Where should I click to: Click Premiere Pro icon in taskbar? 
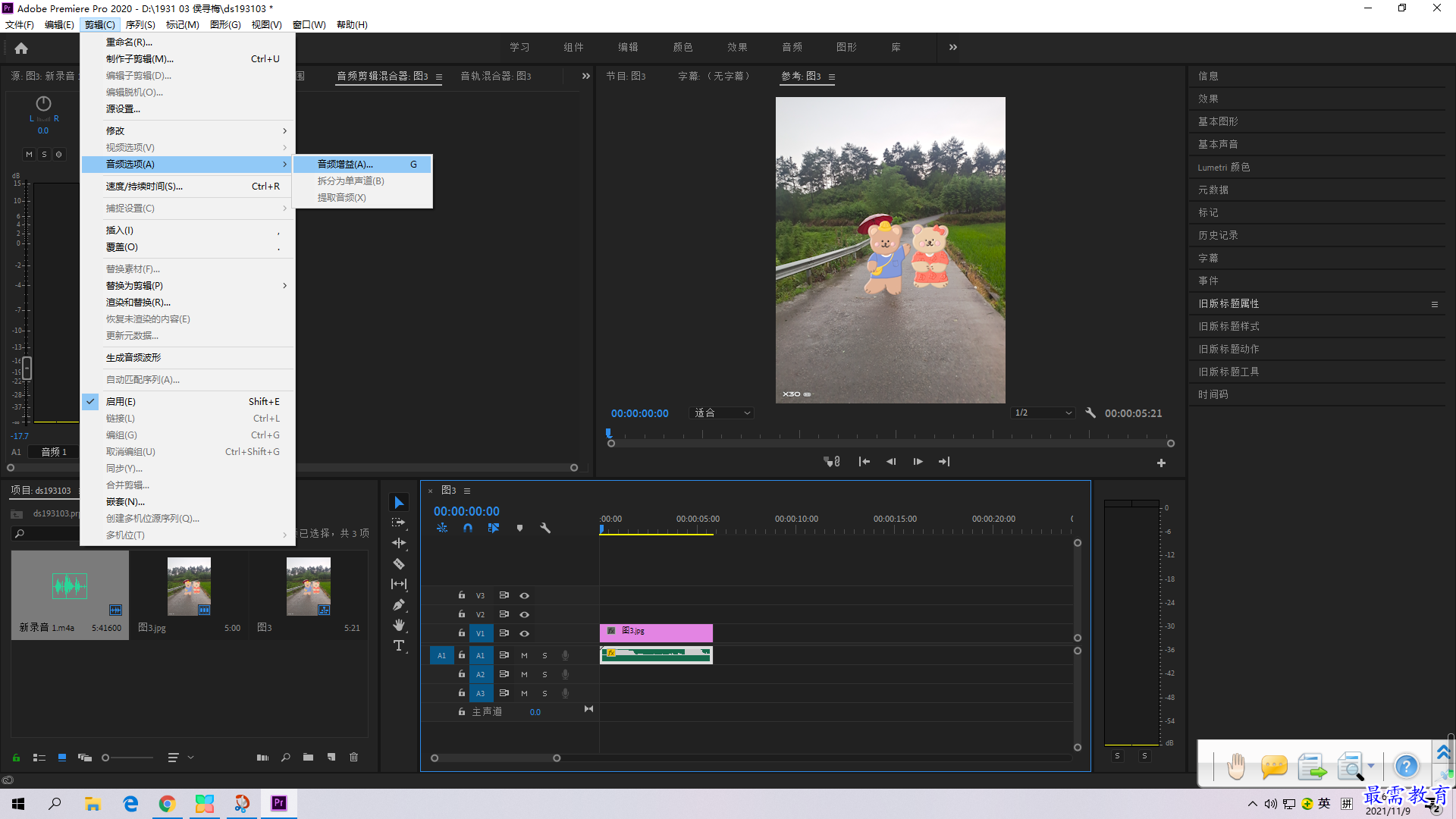pos(279,803)
